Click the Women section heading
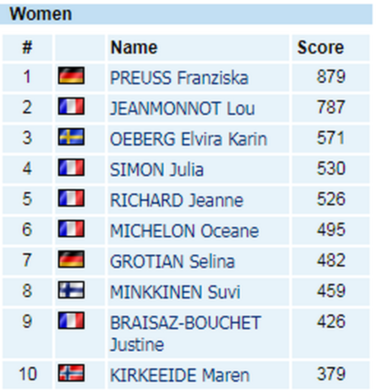 coord(41,14)
